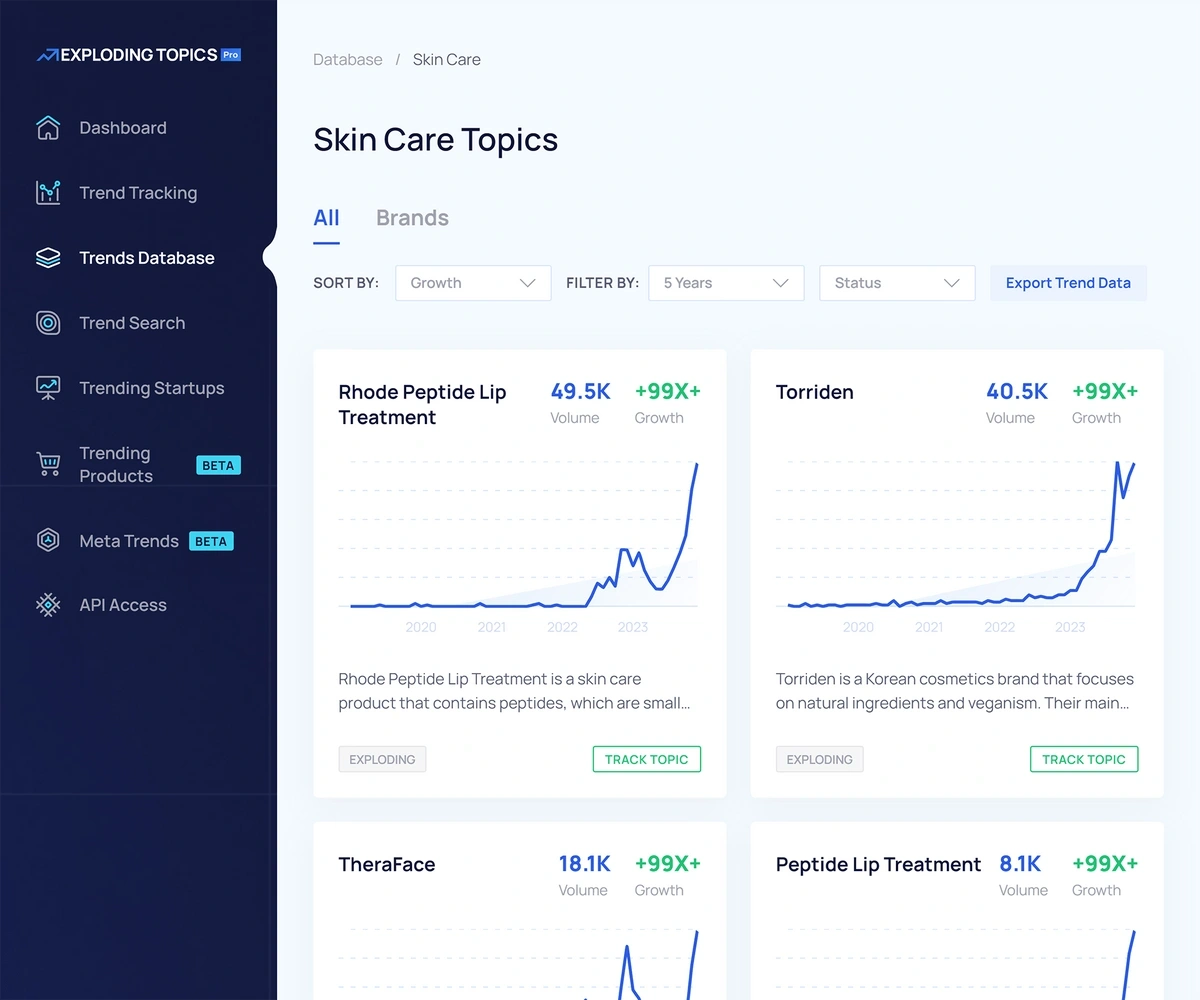This screenshot has height=1000, width=1200.
Task: Click the Torriden description text
Action: pyautogui.click(x=955, y=691)
